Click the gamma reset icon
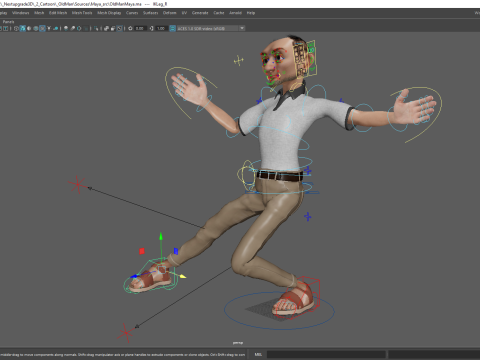This screenshot has height=360, width=480. [x=151, y=28]
